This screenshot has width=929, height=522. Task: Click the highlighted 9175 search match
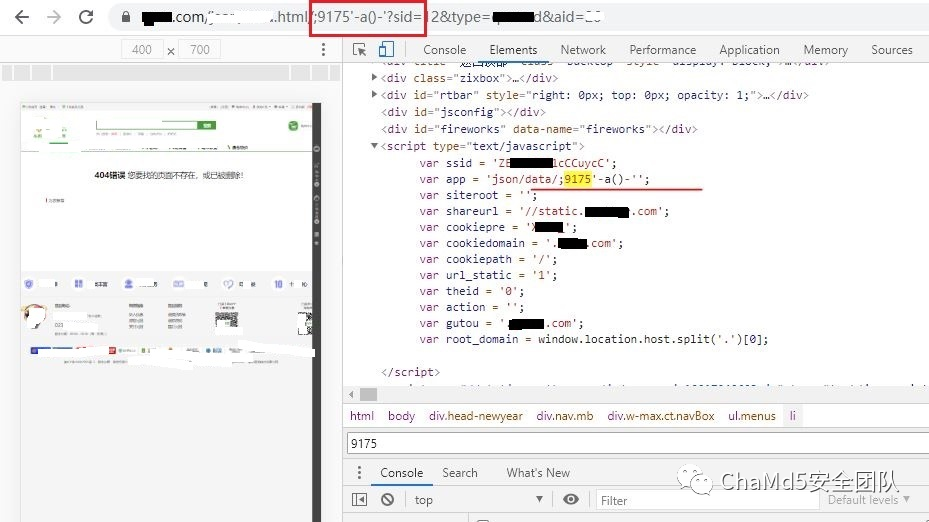point(578,179)
